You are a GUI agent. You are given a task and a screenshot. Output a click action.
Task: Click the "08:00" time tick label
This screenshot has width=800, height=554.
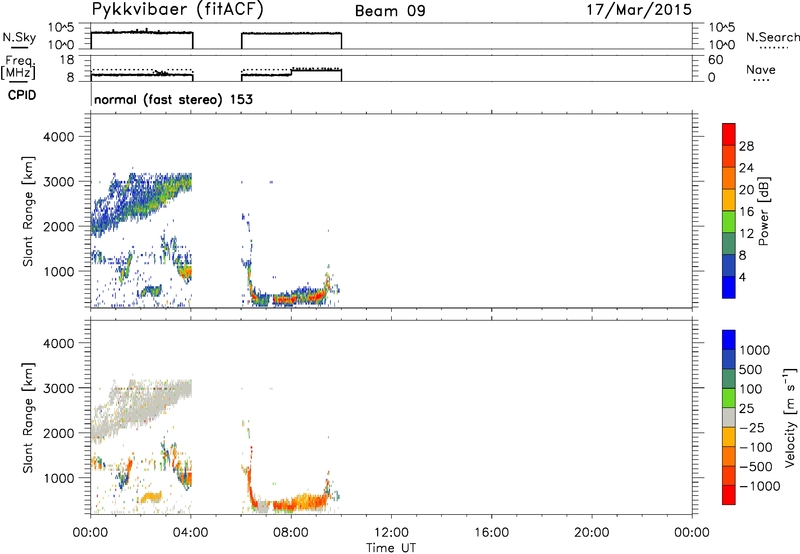point(291,533)
